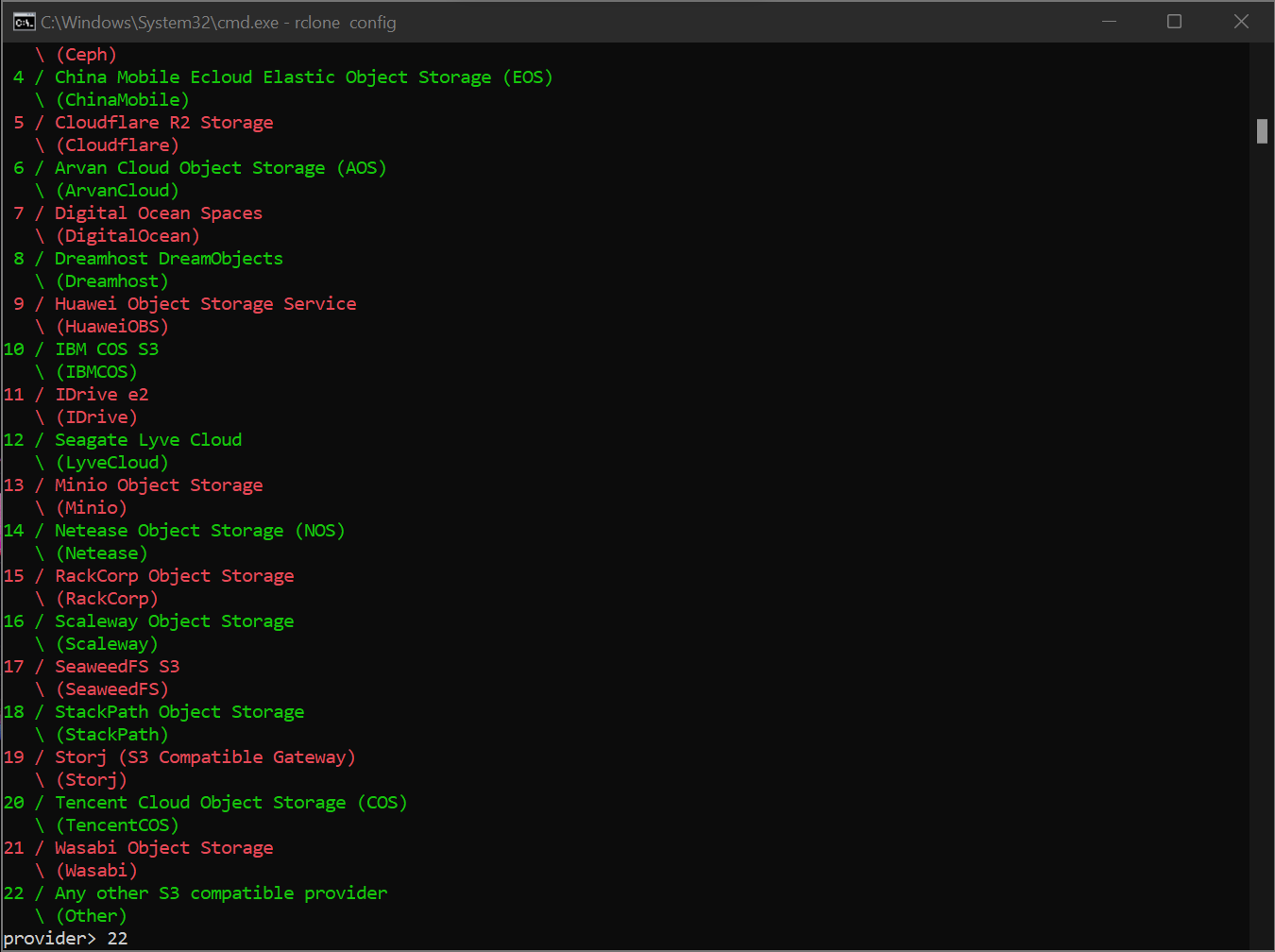Click 'Digital Ocean Spaces' line
This screenshot has height=952, width=1275.
tap(159, 213)
